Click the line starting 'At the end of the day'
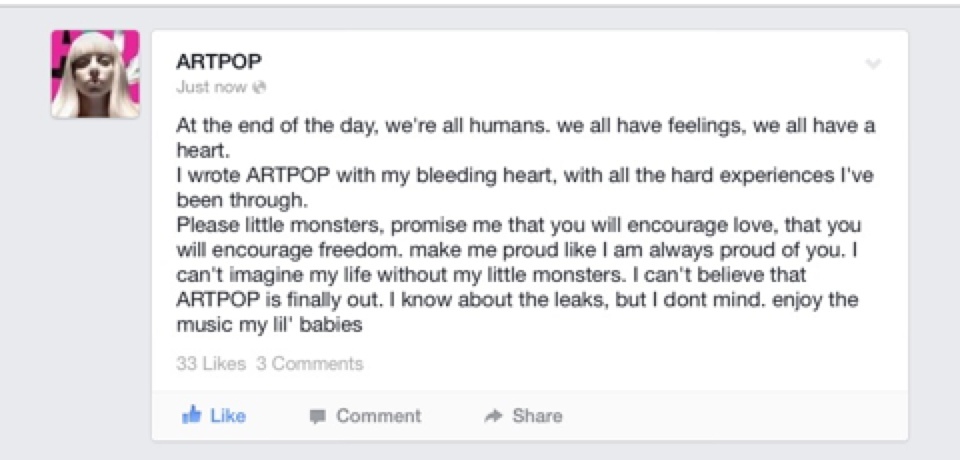The image size is (960, 460). point(526,127)
